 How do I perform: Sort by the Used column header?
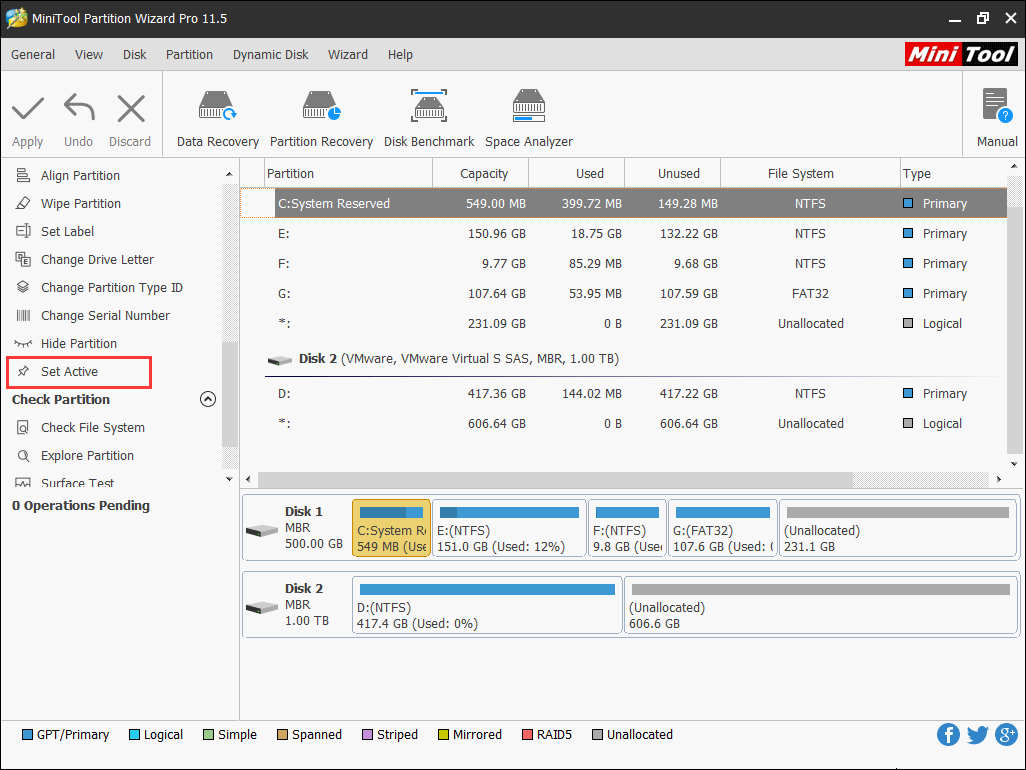point(576,173)
